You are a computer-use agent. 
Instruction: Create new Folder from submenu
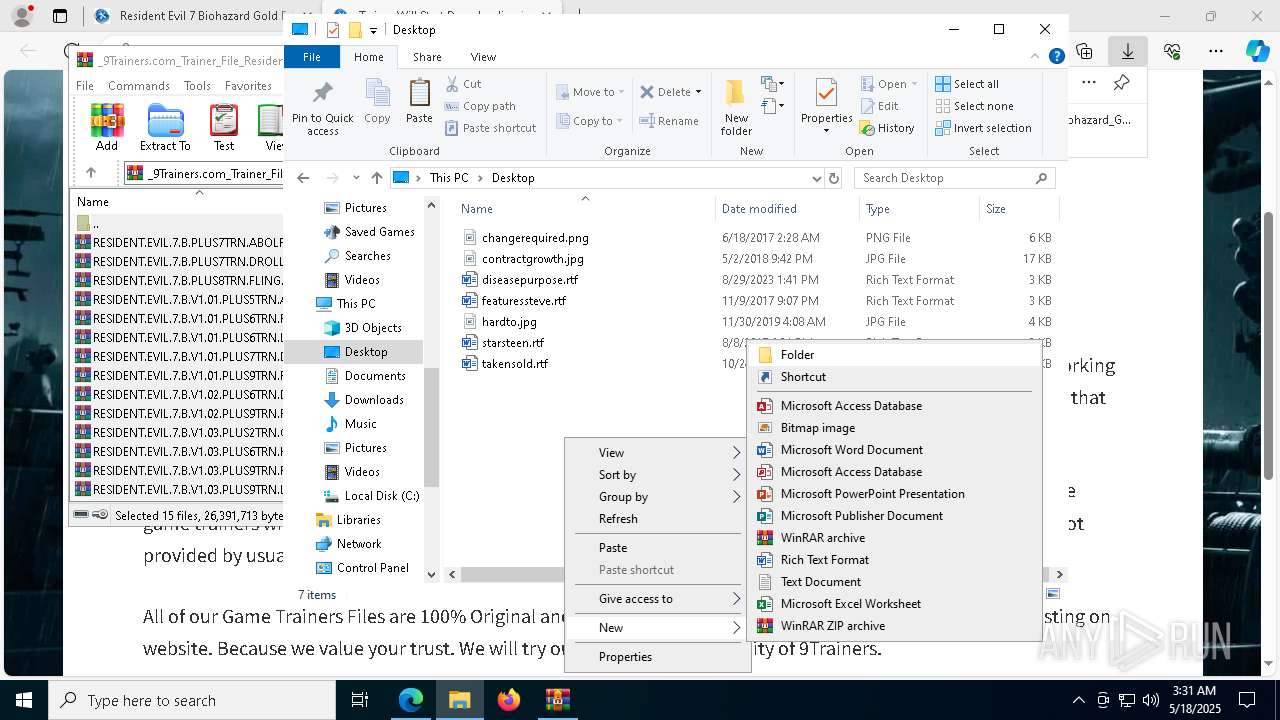tap(895, 355)
